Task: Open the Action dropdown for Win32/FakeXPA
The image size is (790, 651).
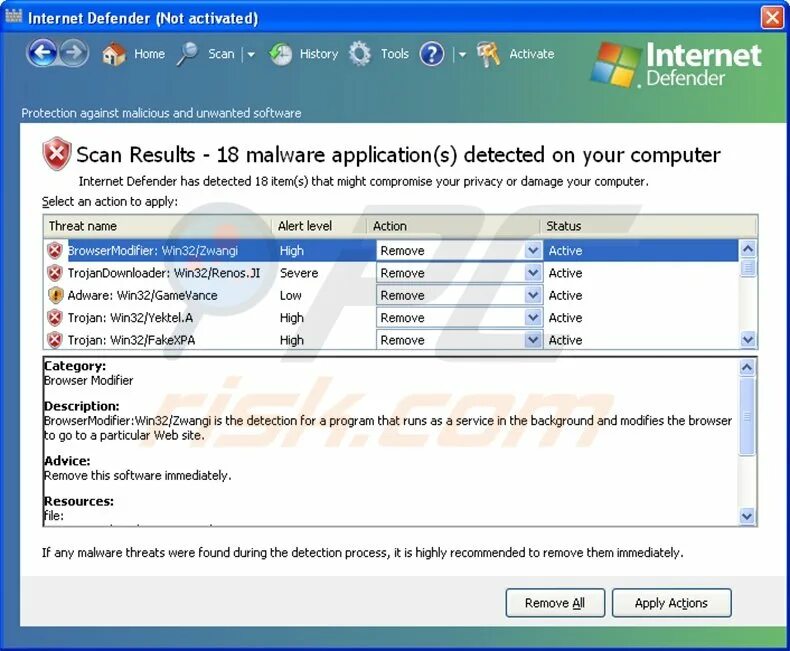Action: click(x=533, y=340)
